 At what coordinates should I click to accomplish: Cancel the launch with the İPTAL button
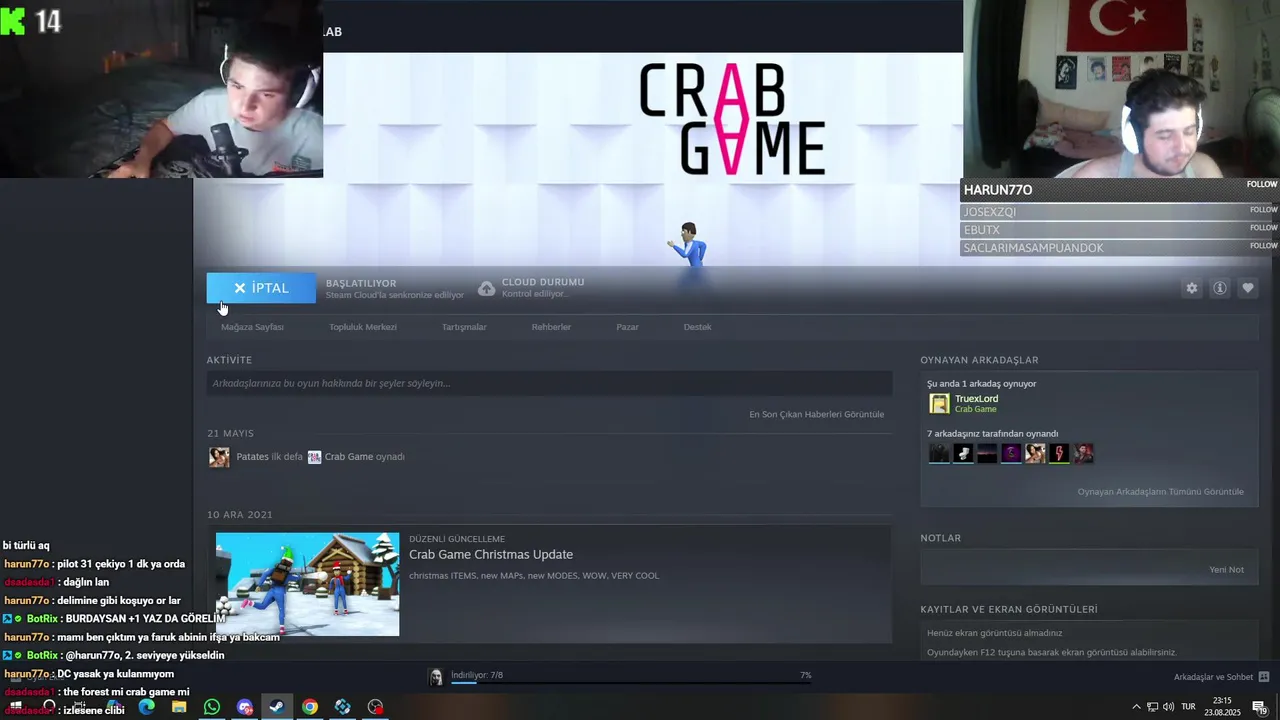(261, 288)
